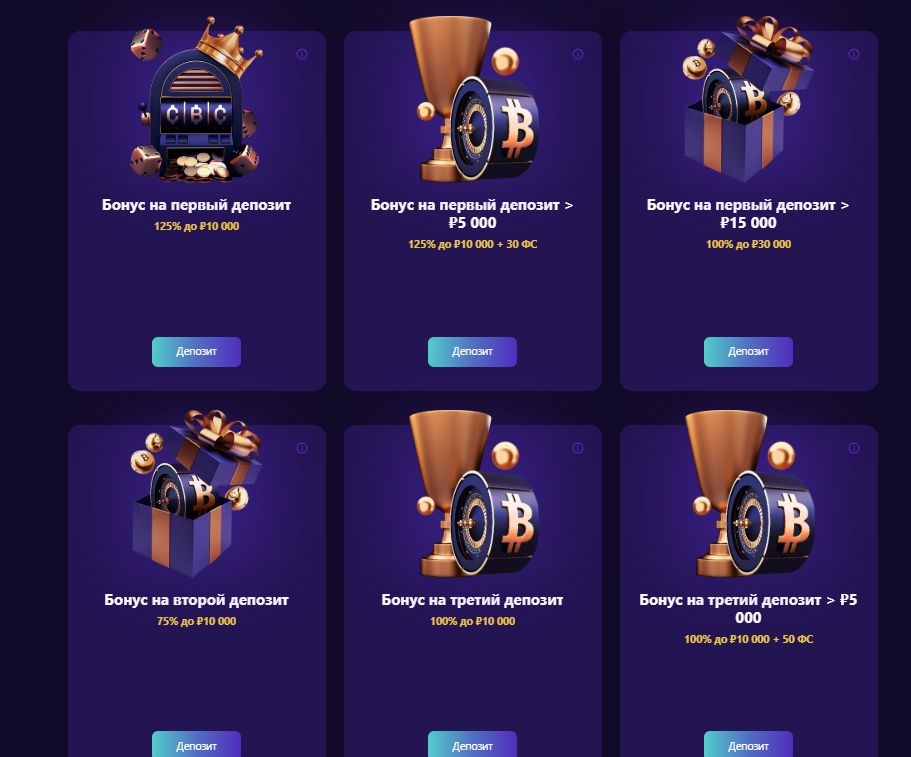
Task: Open info icon on first deposit 125% card
Action: pos(302,54)
